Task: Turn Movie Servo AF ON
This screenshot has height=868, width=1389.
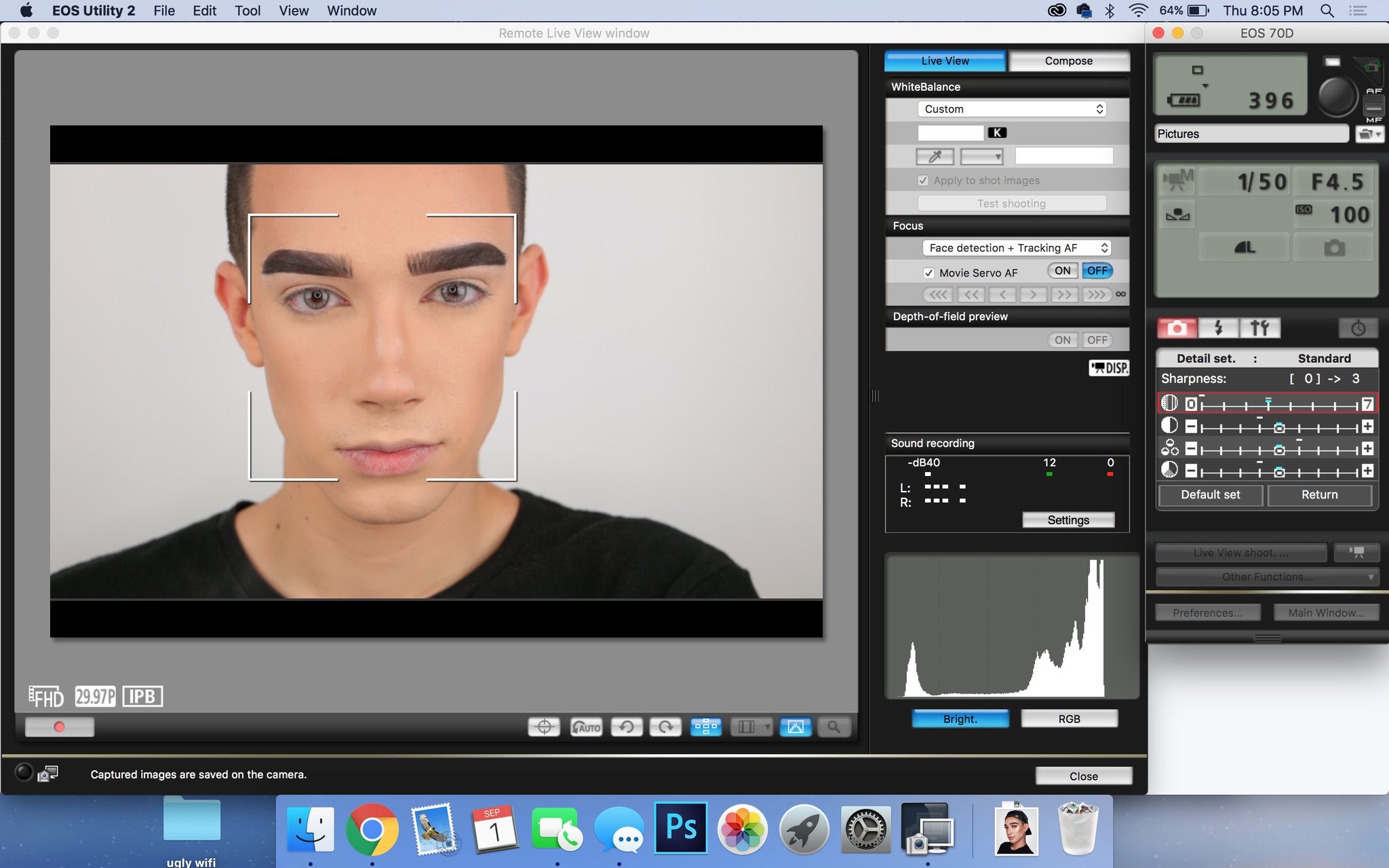Action: 1061,271
